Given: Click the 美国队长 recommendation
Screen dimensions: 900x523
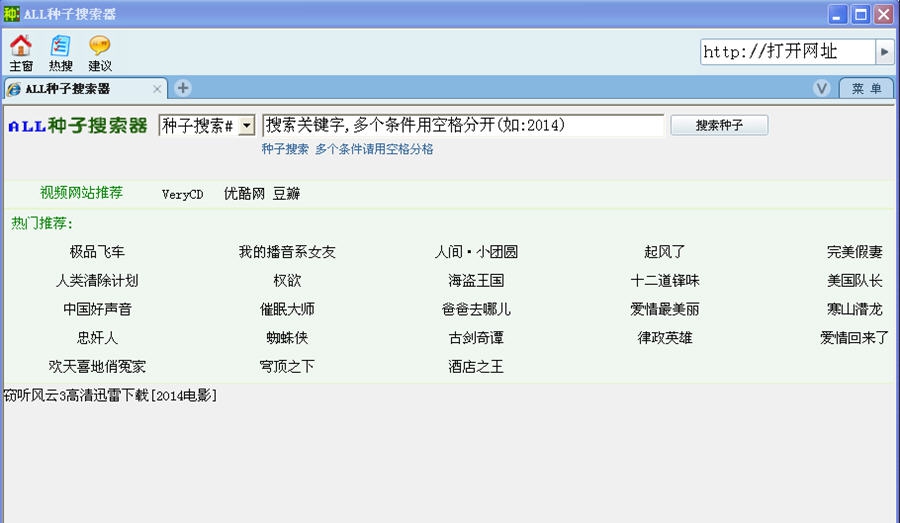Looking at the screenshot, I should tap(855, 280).
